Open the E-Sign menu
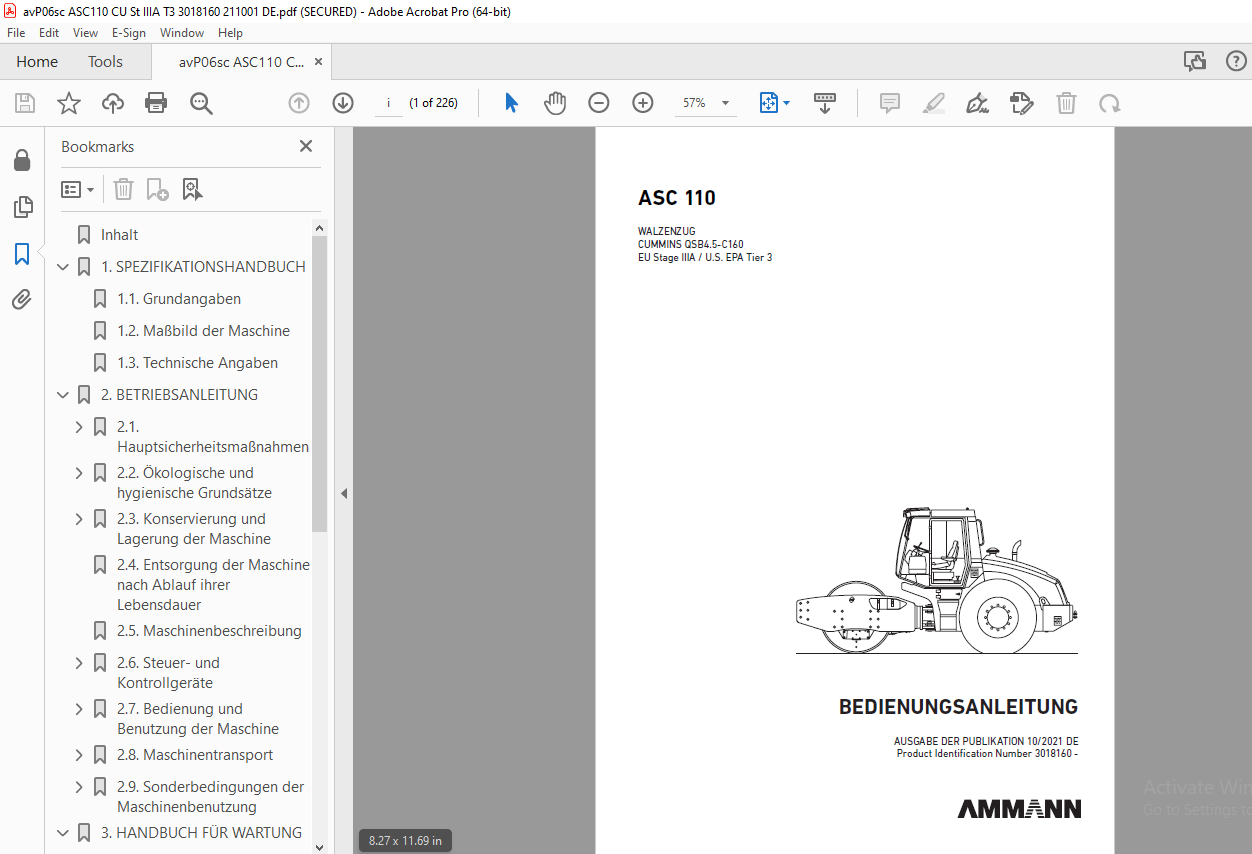Screen dimensions: 1252x854 coord(129,33)
